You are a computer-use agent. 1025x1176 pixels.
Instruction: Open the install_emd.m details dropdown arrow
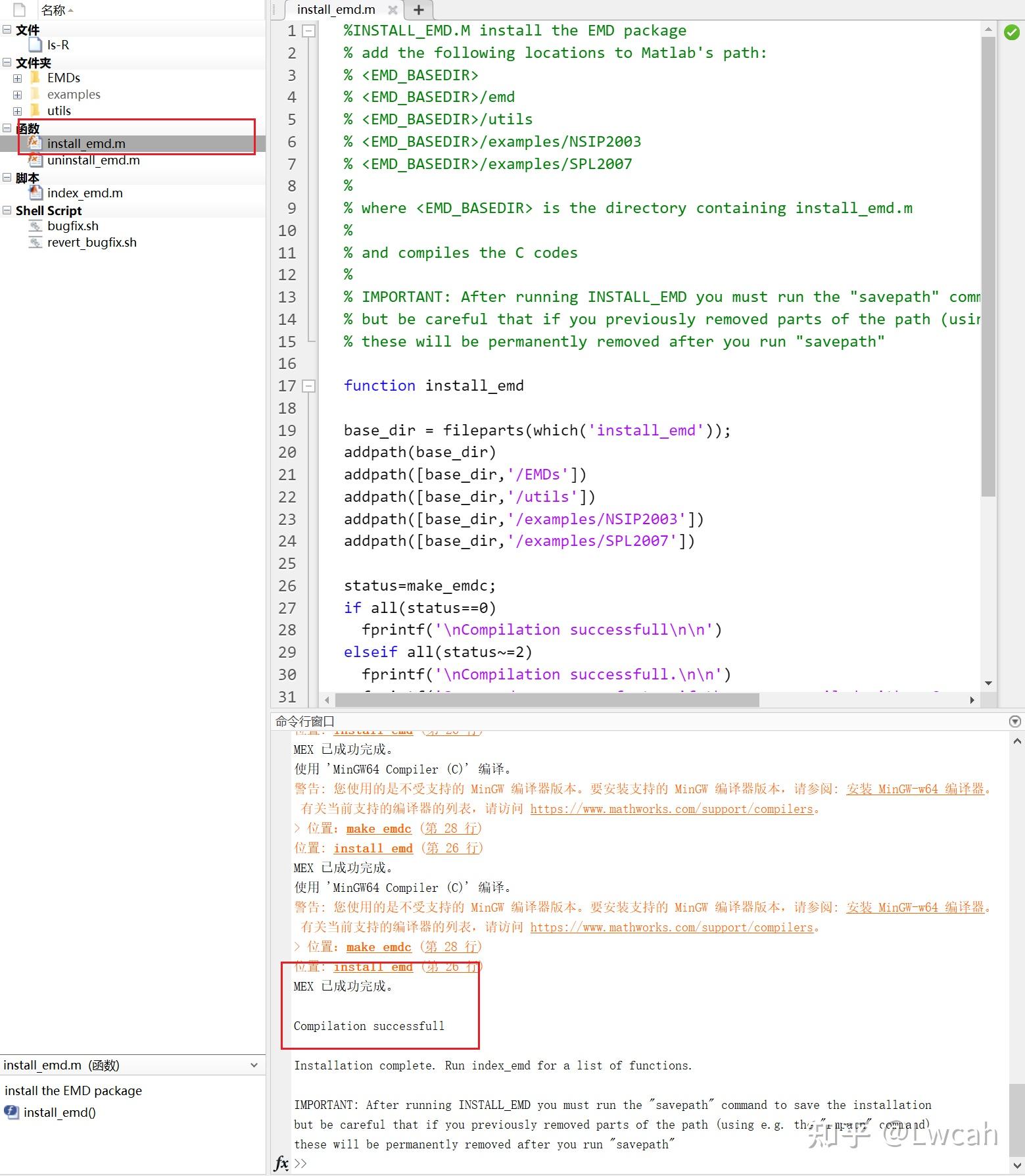click(254, 1065)
